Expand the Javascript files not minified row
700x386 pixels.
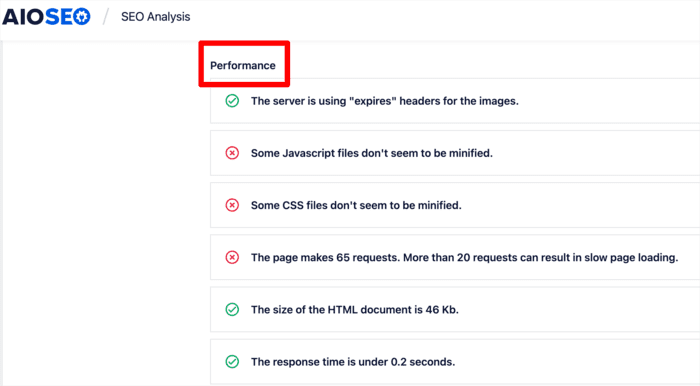coord(455,153)
